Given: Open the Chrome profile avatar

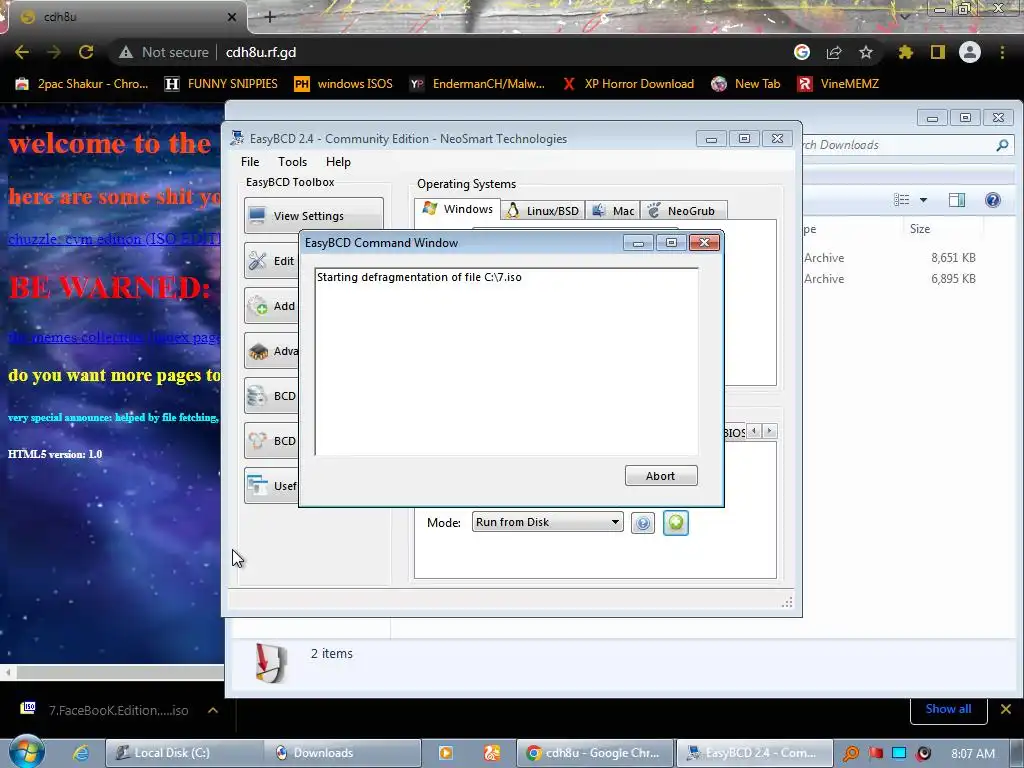Looking at the screenshot, I should [x=970, y=52].
